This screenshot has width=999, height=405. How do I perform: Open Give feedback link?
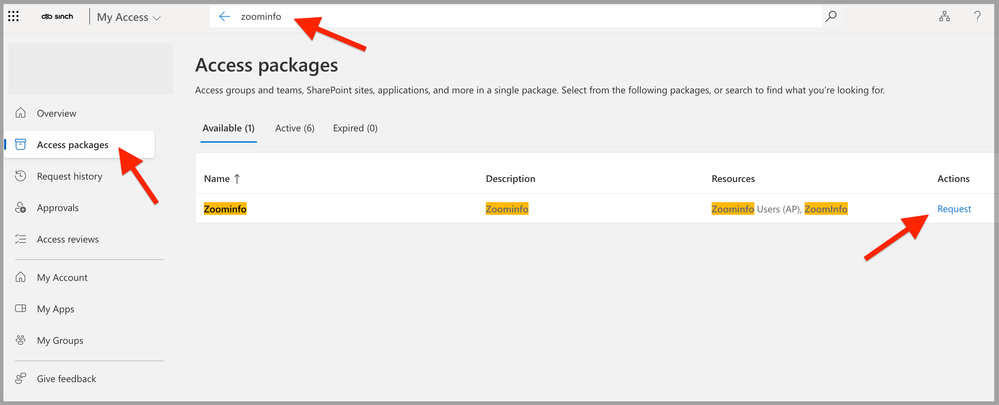(66, 379)
